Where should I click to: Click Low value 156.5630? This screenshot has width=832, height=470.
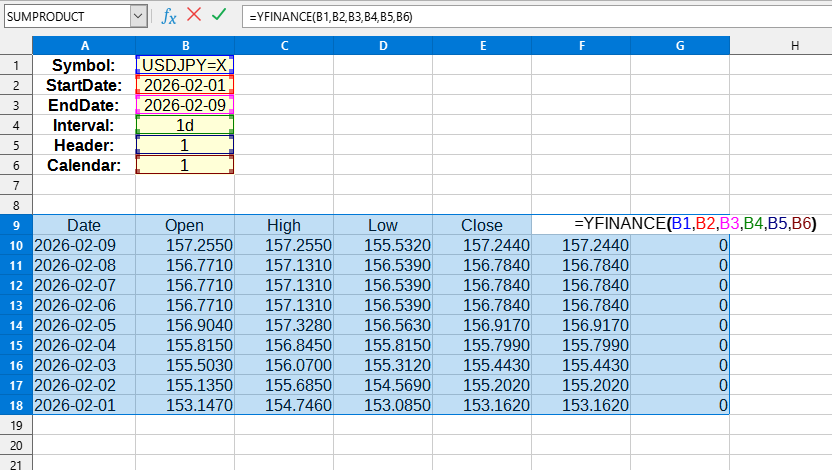[383, 325]
